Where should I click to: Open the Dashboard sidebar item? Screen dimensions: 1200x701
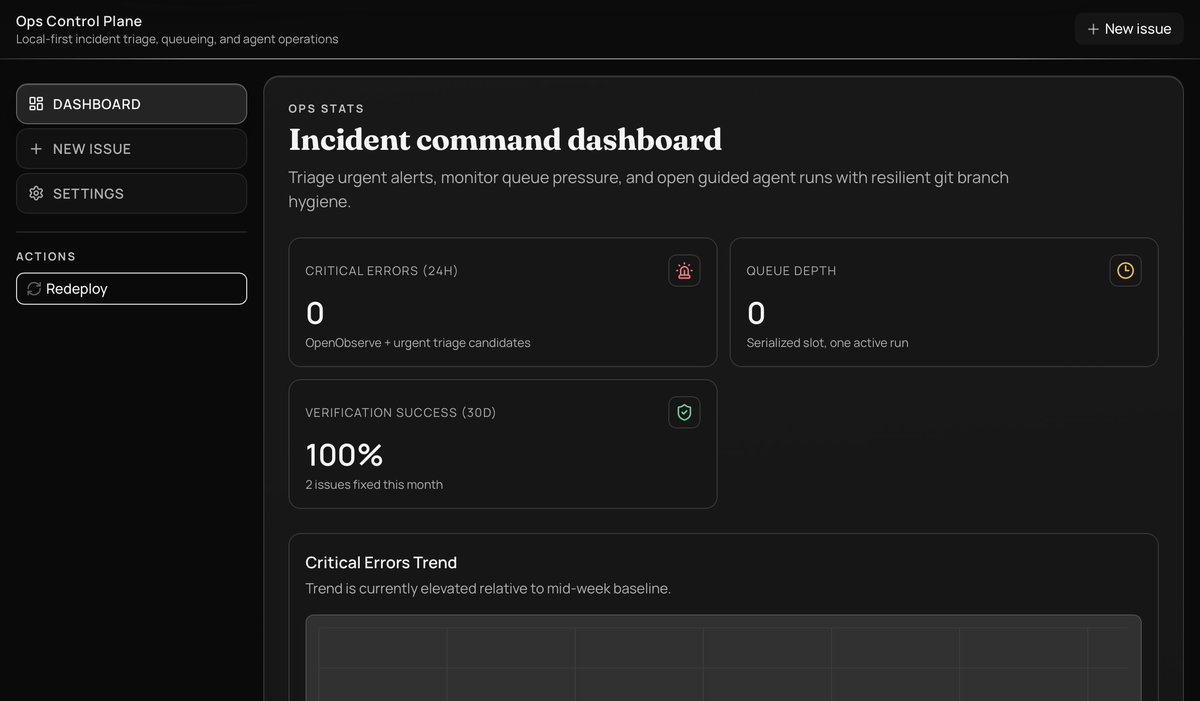tap(131, 104)
